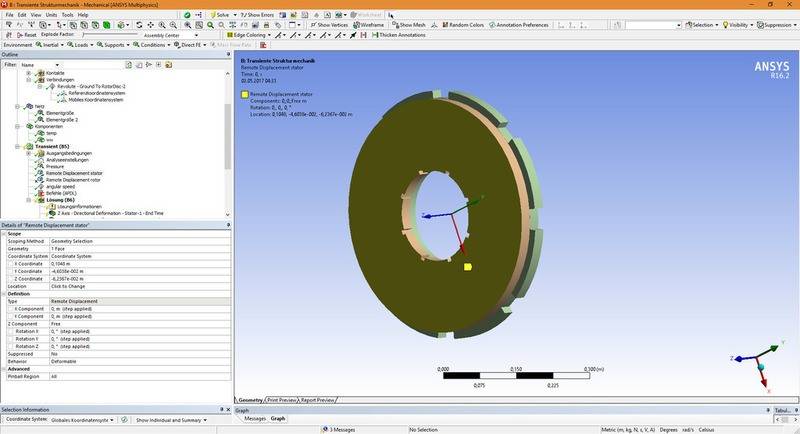The image size is (800, 434).
Task: Click the cyan iso ball on the triad
Action: coord(761,367)
